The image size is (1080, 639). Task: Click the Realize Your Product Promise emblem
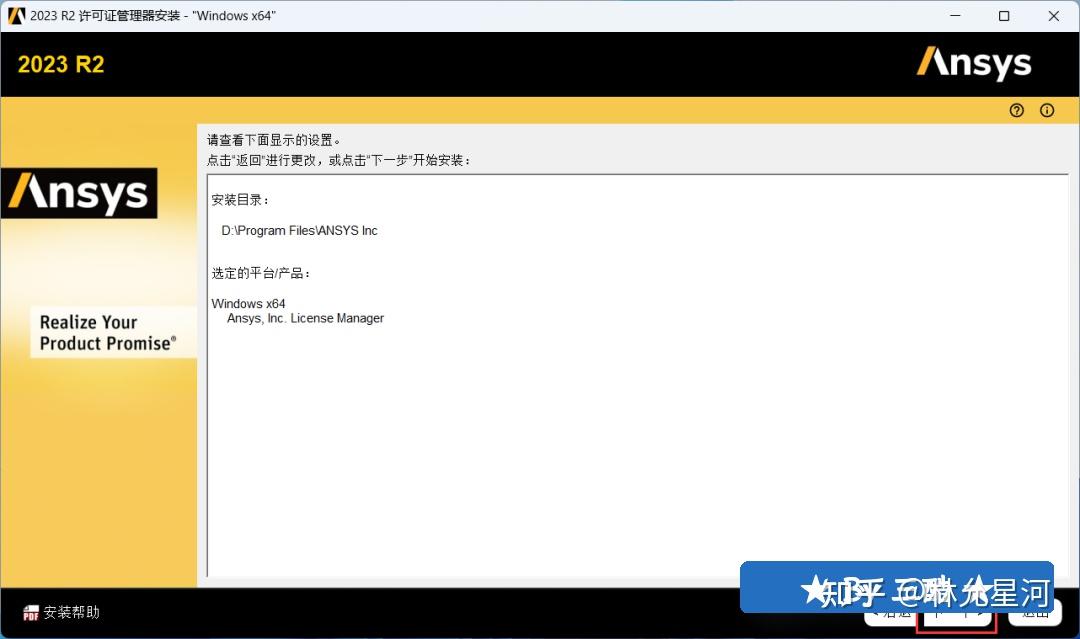pyautogui.click(x=112, y=331)
